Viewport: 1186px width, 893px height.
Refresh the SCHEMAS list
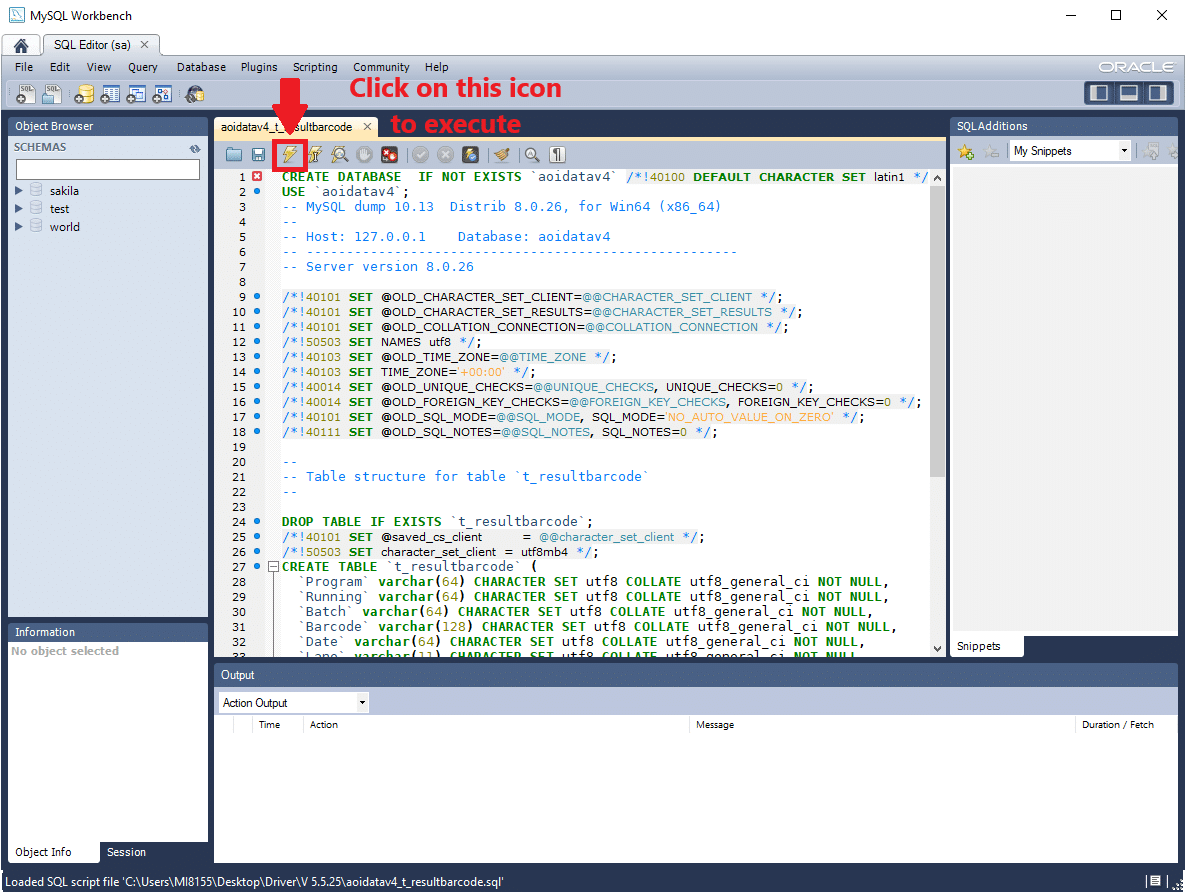point(195,148)
